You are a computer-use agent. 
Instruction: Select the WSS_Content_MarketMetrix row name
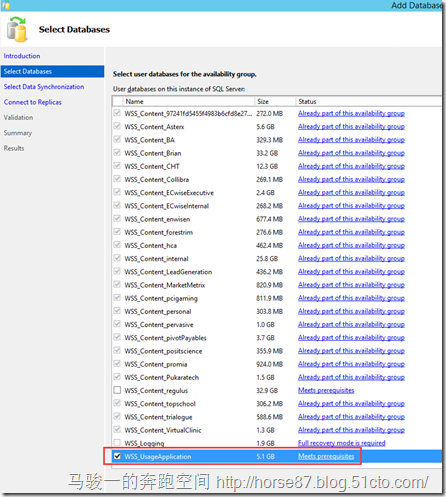(165, 285)
